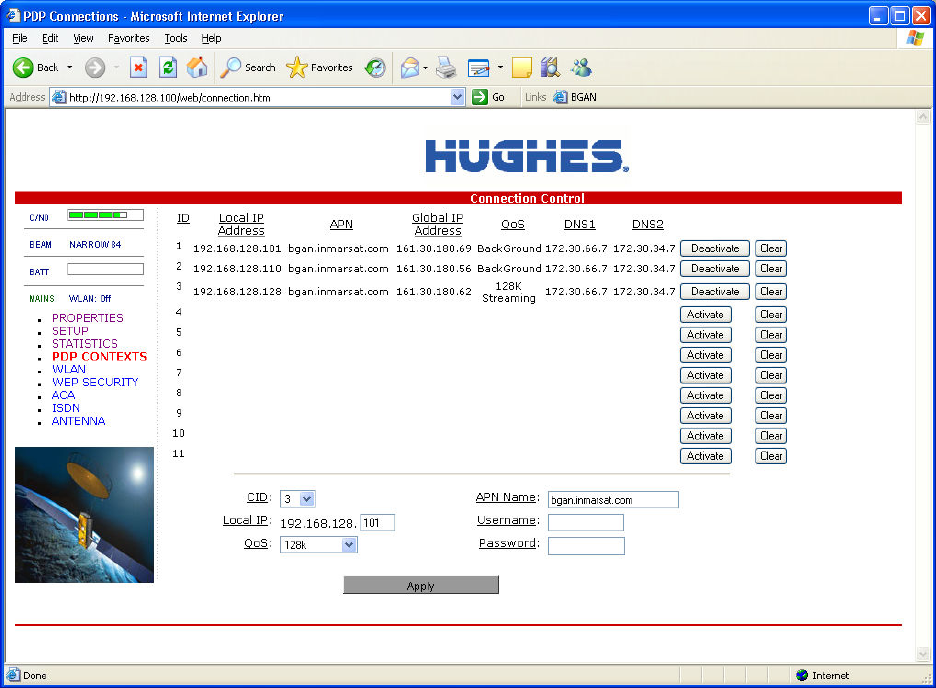This screenshot has width=936, height=688.
Task: Click the satellite image thumbnail
Action: click(84, 515)
